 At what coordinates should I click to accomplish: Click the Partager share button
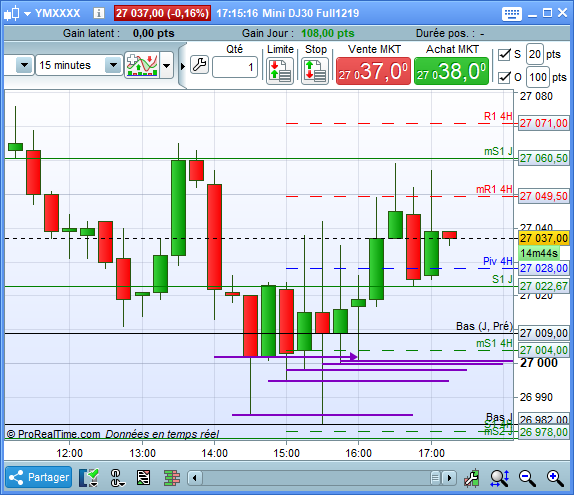pos(39,477)
